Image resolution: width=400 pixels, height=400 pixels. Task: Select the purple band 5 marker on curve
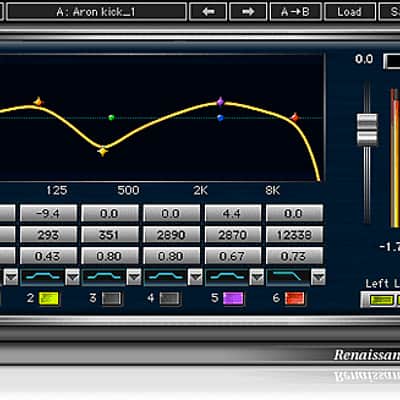[x=220, y=102]
